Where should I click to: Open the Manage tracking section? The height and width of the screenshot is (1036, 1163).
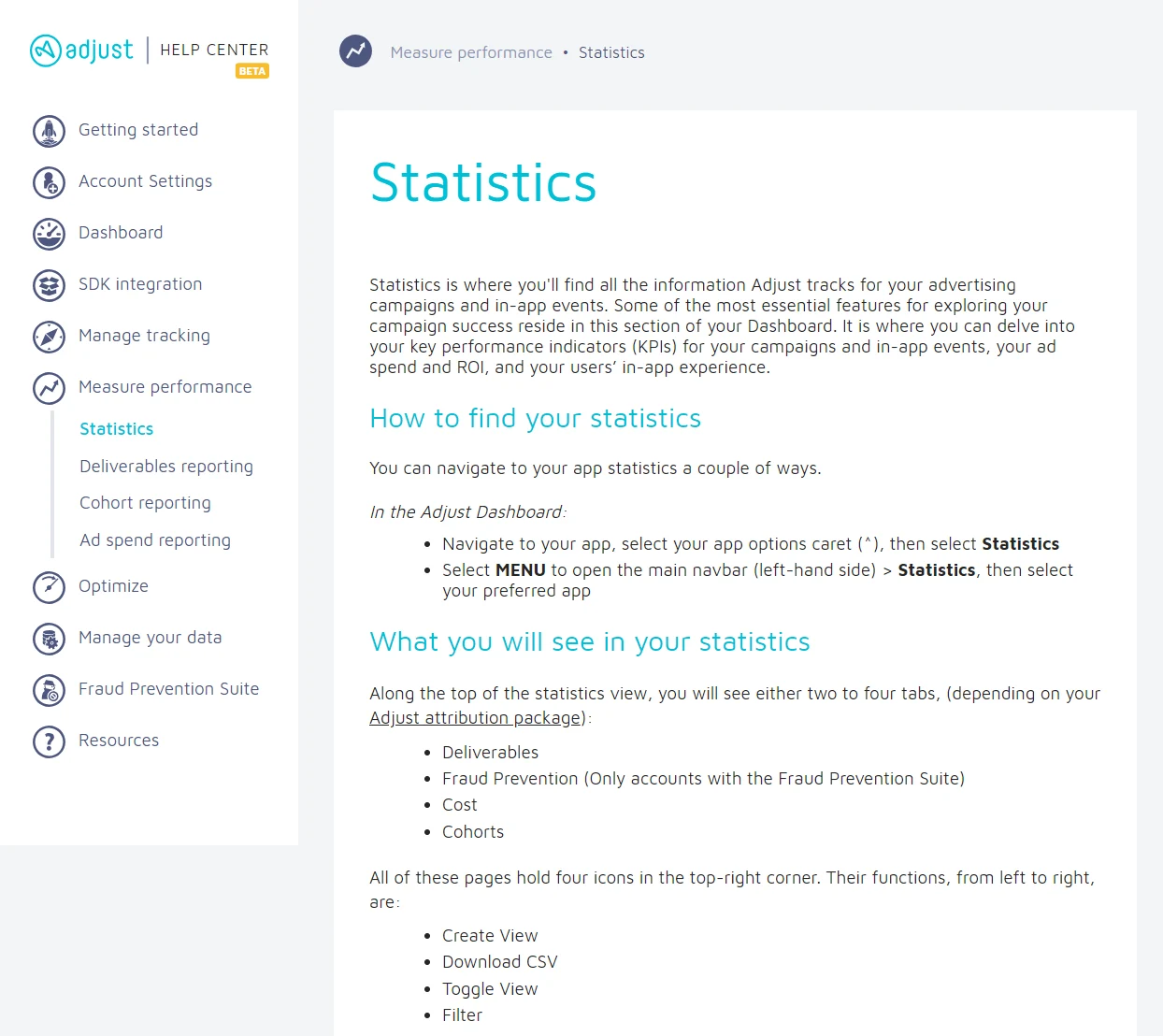[x=144, y=336]
